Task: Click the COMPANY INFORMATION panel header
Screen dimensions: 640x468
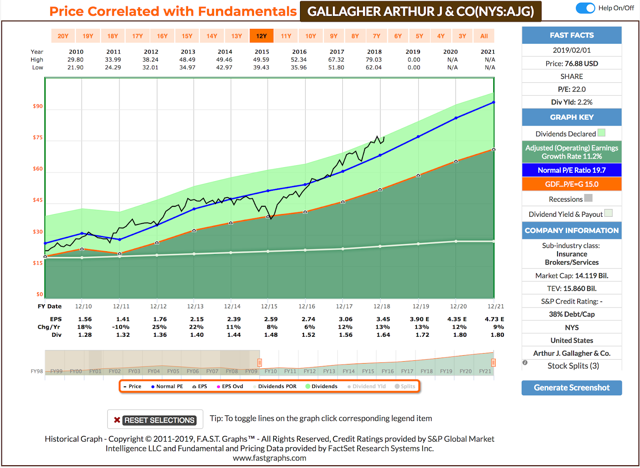Action: [571, 231]
